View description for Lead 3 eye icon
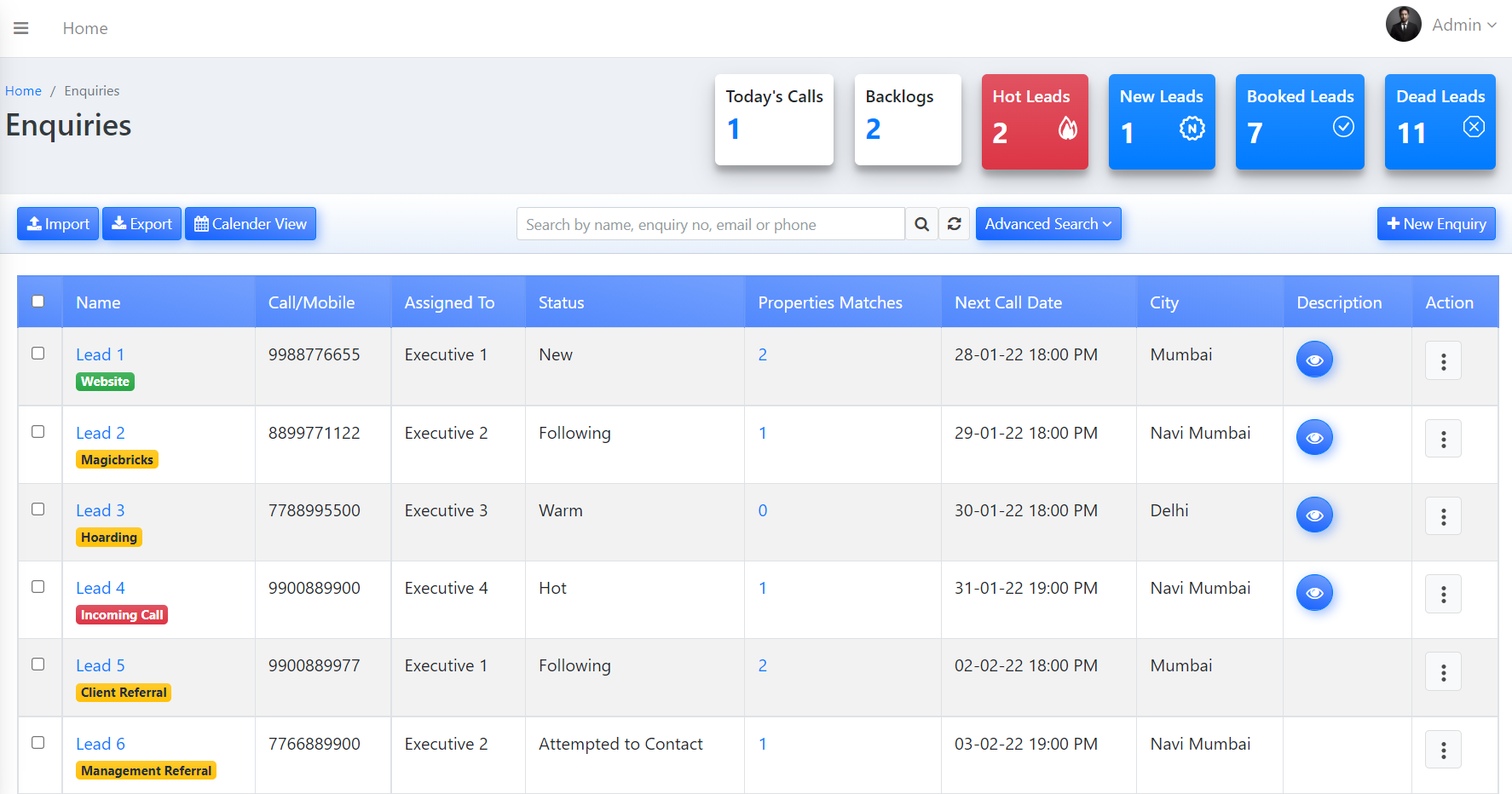1512x794 pixels. coord(1314,515)
